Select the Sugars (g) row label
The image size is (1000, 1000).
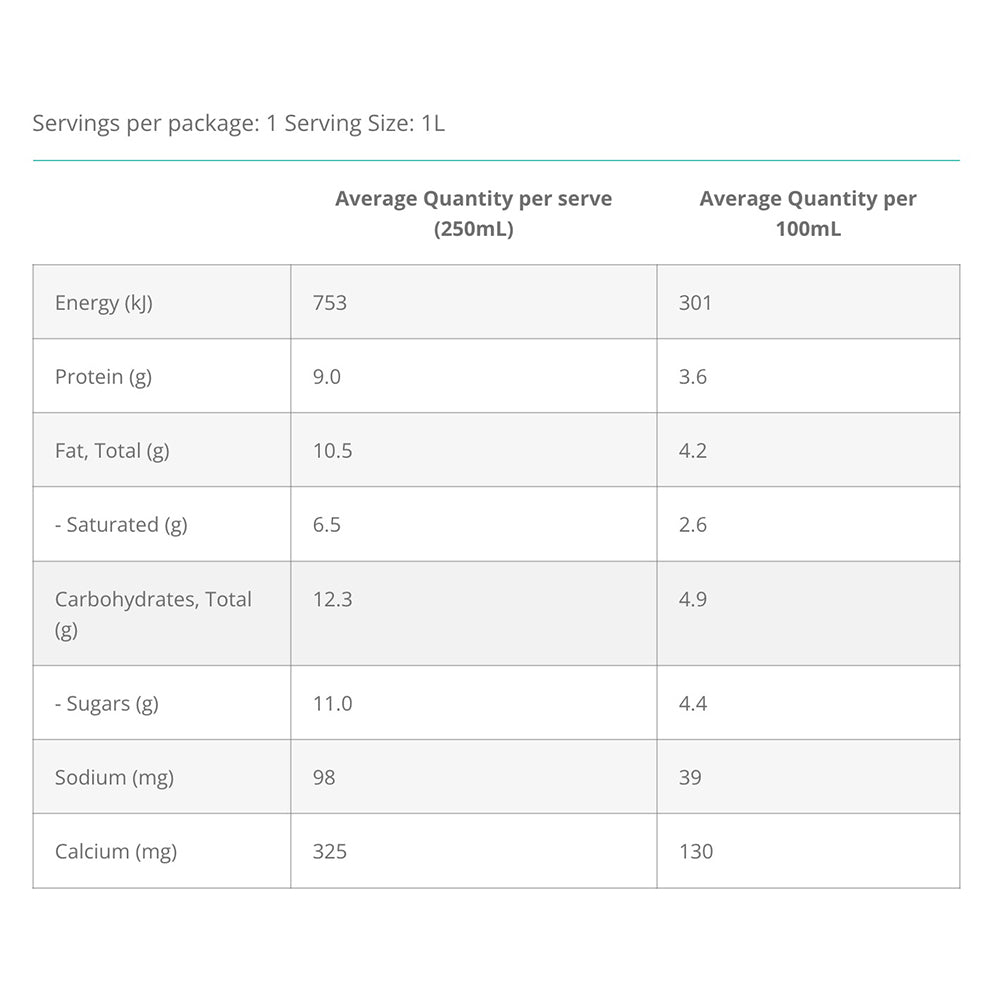click(x=107, y=704)
